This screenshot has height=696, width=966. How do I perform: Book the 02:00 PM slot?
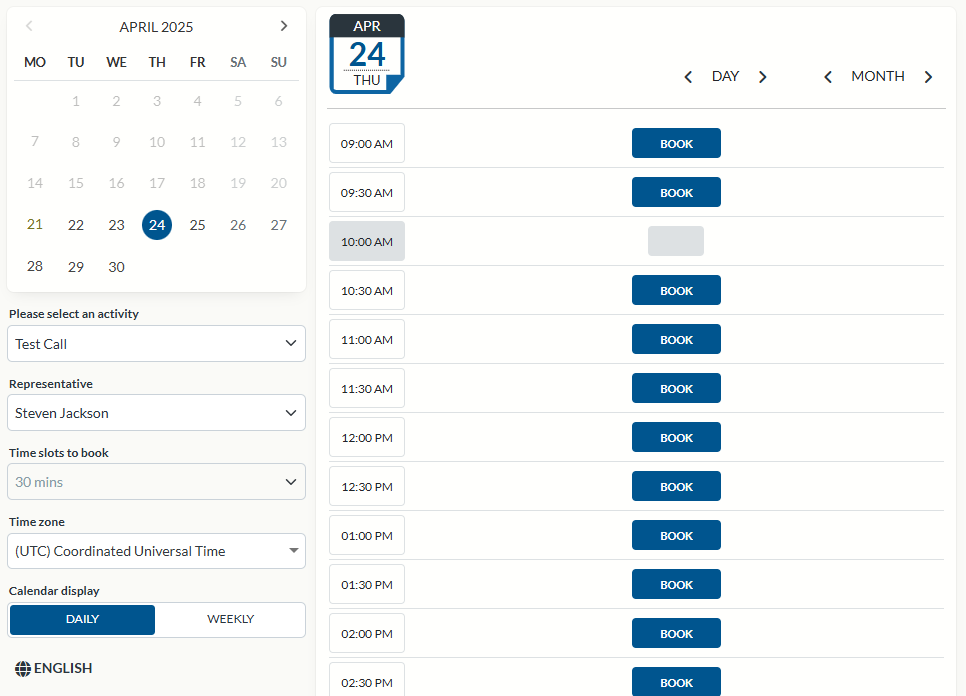tap(676, 633)
